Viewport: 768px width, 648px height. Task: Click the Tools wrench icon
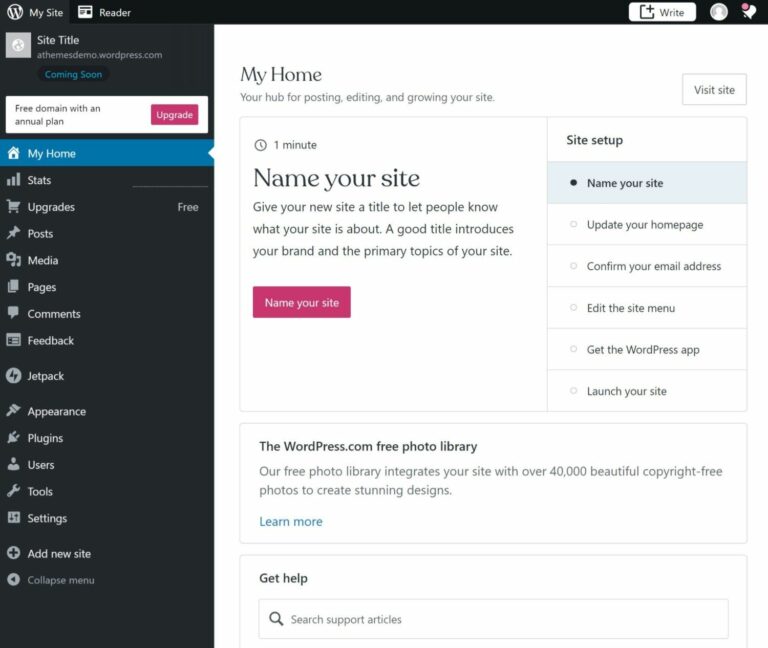(x=14, y=490)
